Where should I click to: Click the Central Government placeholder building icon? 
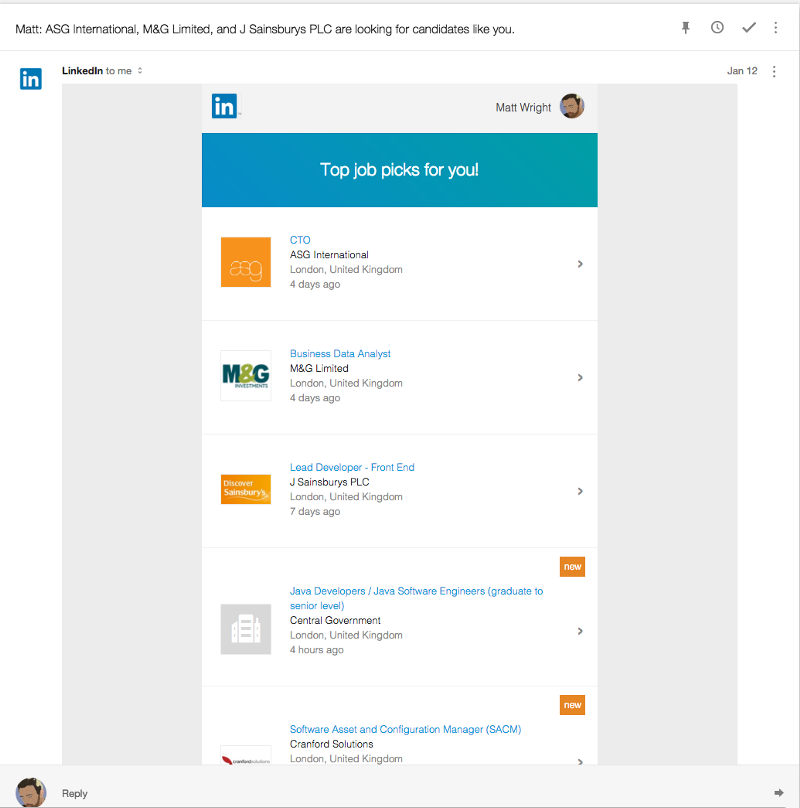(x=246, y=629)
